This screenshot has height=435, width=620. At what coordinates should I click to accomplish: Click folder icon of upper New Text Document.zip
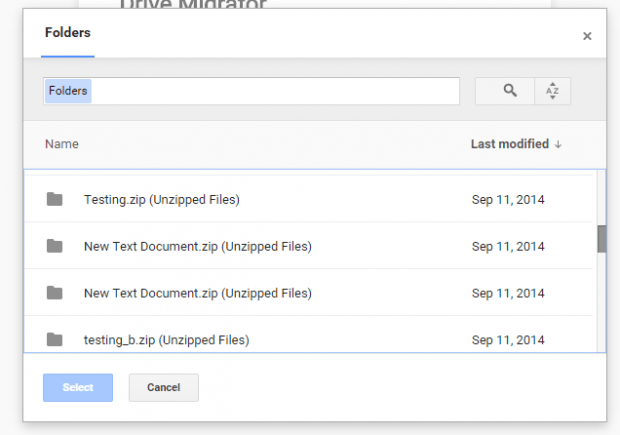[55, 246]
